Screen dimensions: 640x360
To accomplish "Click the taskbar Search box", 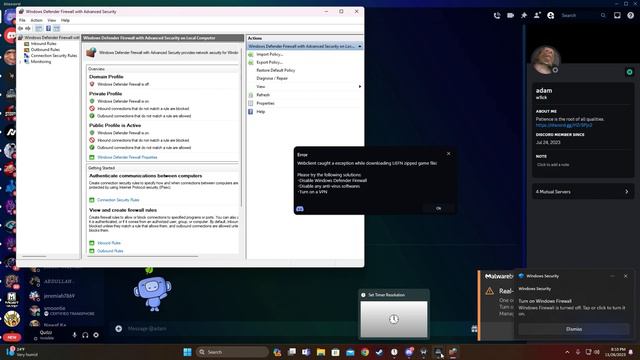I will pos(232,352).
